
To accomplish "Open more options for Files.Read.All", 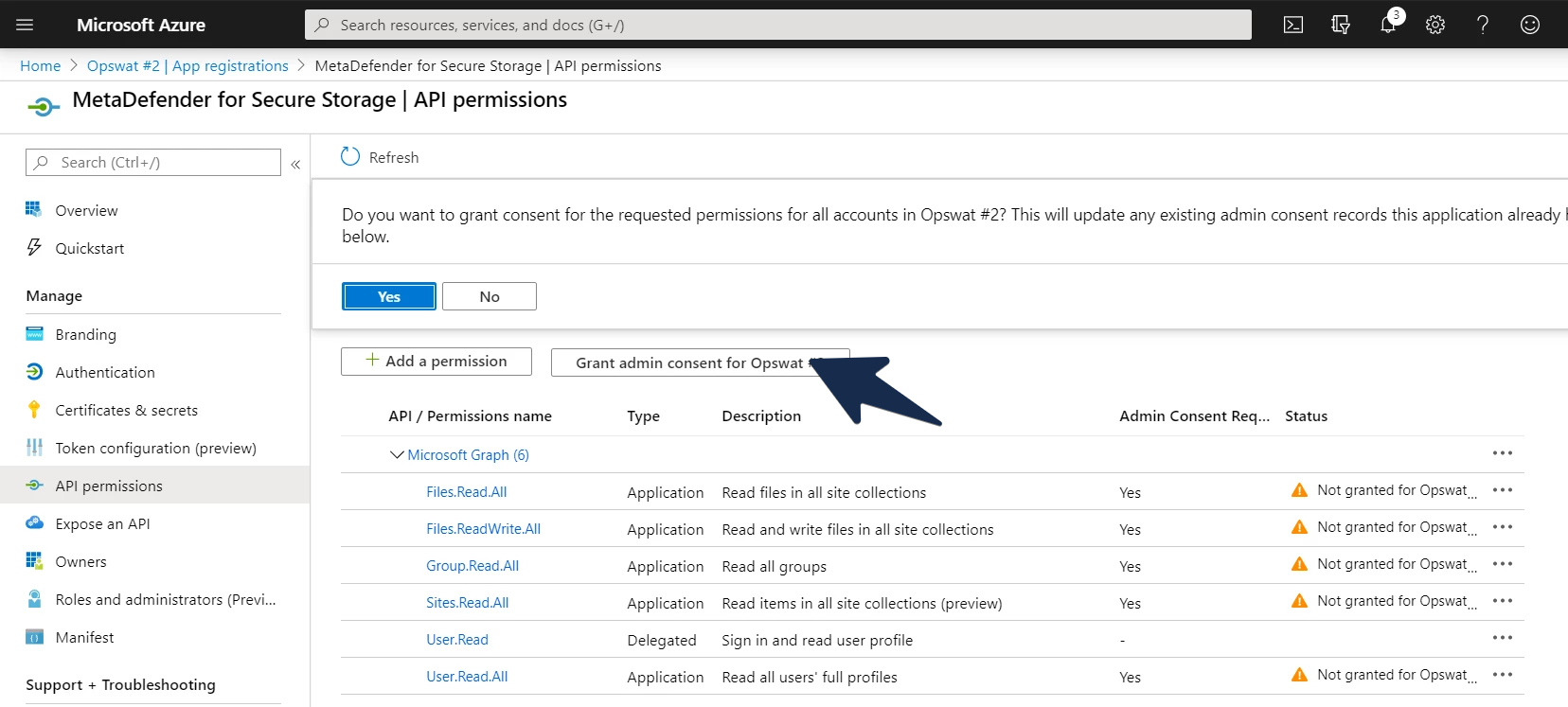I will pyautogui.click(x=1503, y=490).
